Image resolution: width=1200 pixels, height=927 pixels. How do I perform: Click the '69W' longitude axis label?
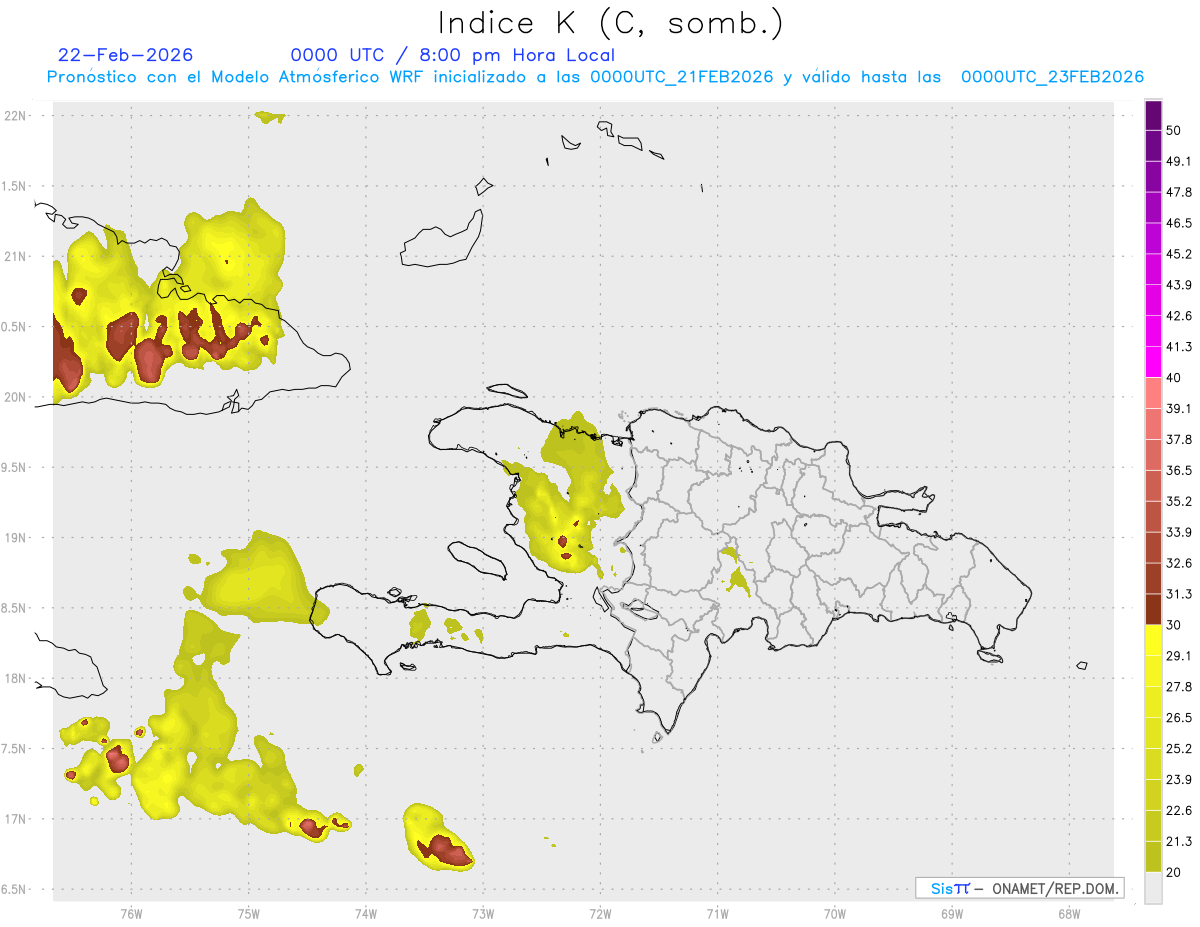952,914
